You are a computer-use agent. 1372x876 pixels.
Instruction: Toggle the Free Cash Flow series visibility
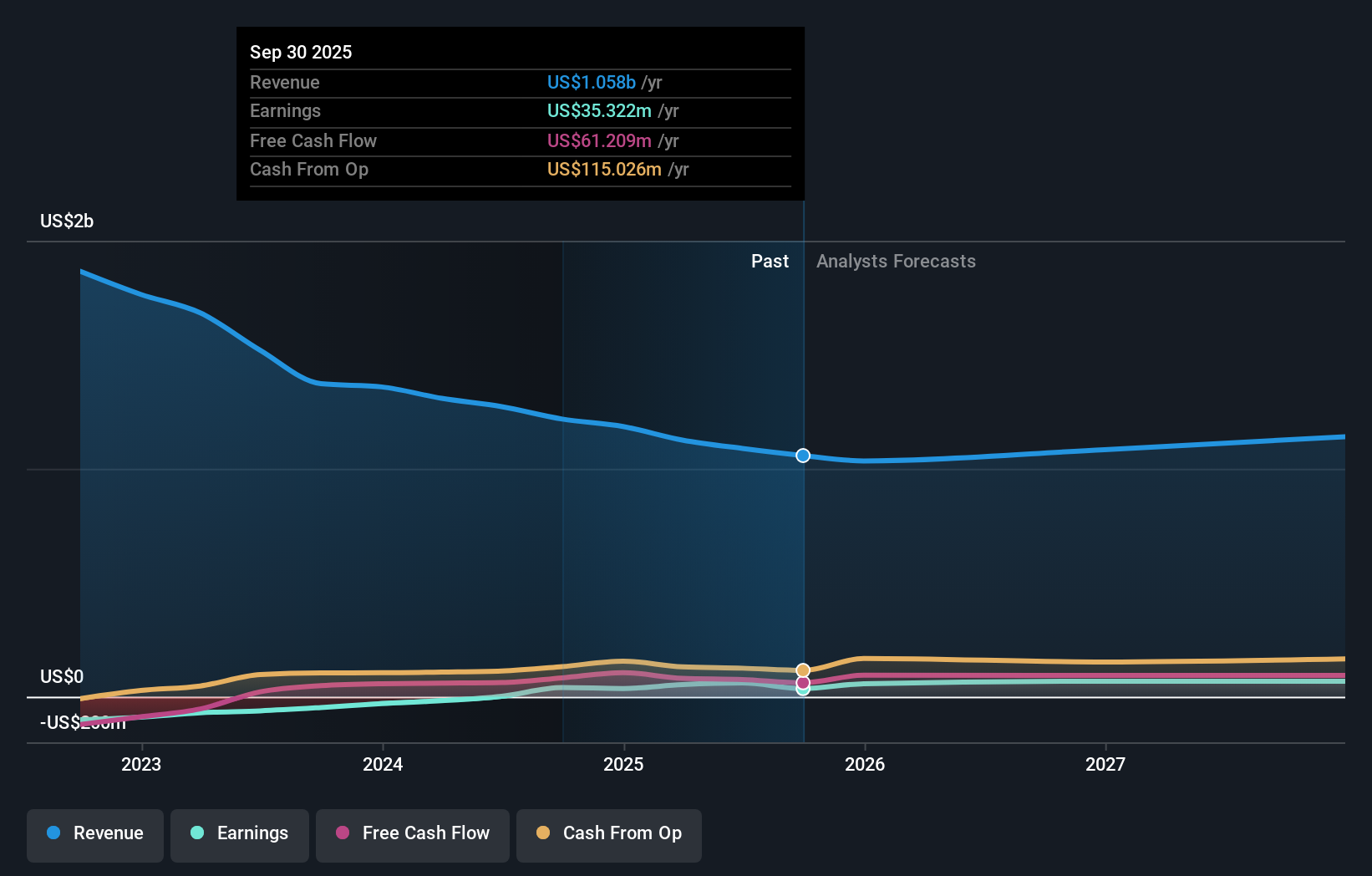[x=412, y=833]
